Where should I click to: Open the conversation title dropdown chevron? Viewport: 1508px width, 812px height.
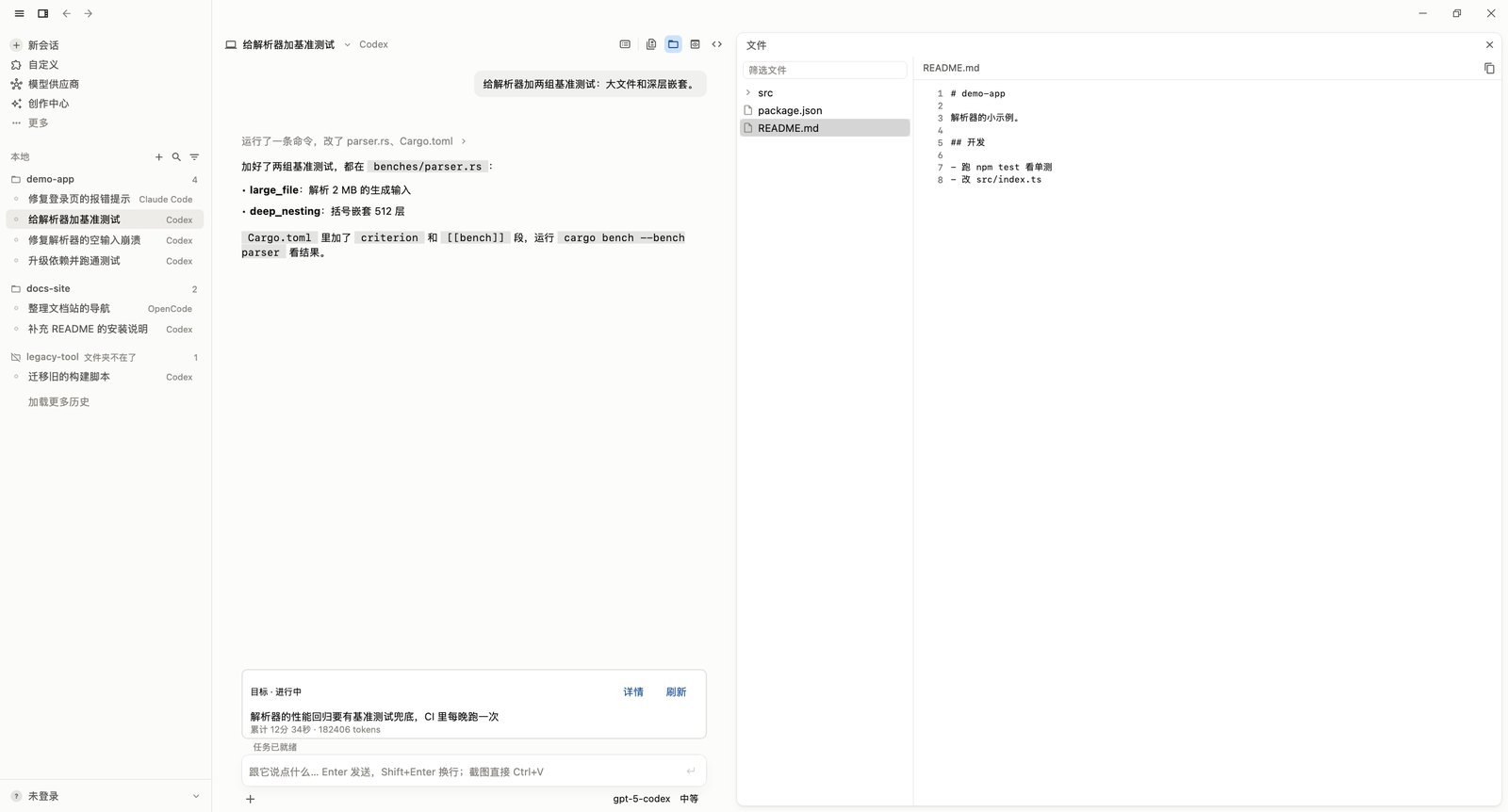click(x=348, y=45)
